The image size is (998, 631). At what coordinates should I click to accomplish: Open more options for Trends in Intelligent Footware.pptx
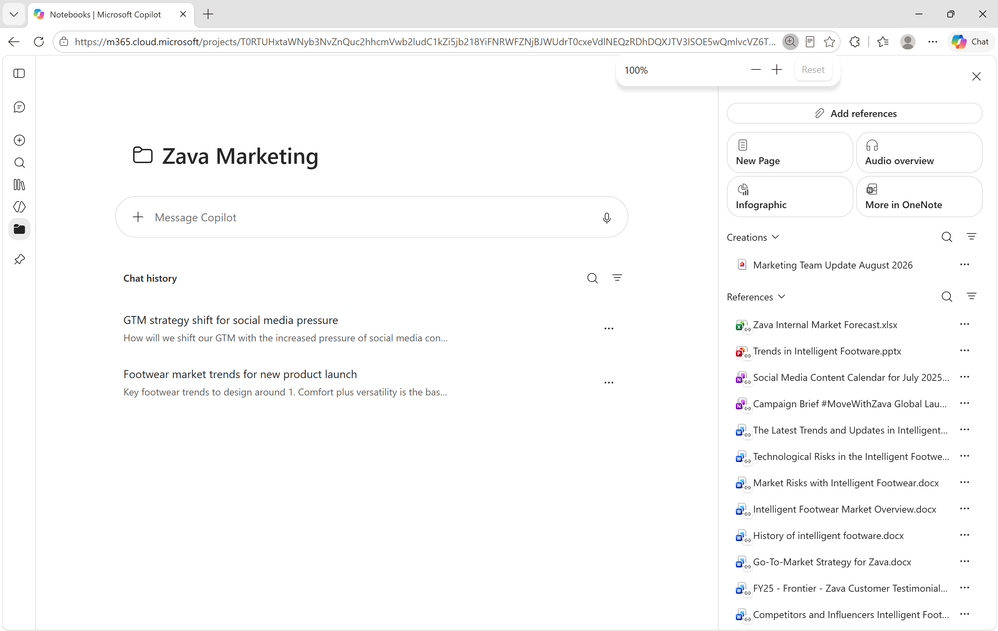964,350
